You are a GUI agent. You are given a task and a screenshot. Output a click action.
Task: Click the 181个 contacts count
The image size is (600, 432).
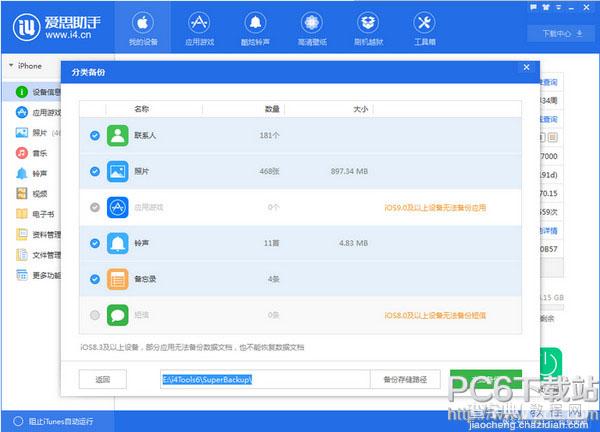(269, 135)
